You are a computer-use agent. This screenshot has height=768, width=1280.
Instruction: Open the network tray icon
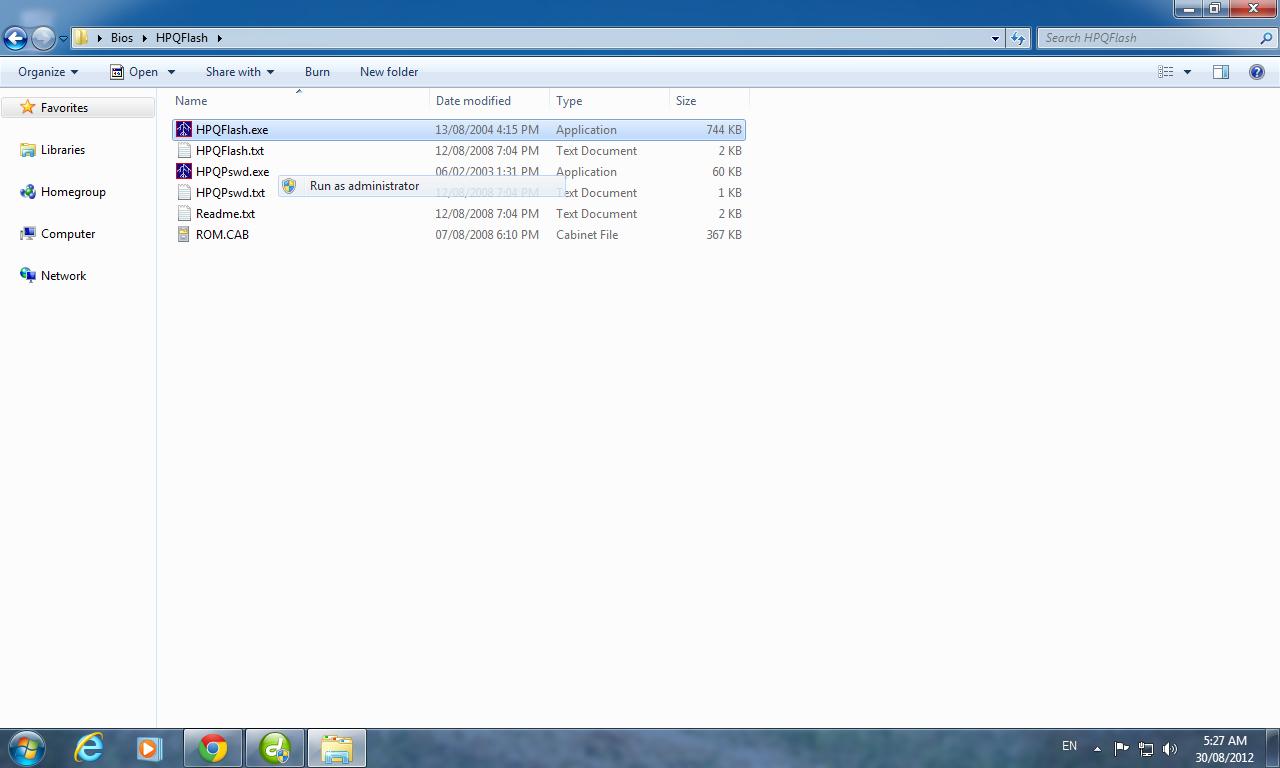(1146, 749)
